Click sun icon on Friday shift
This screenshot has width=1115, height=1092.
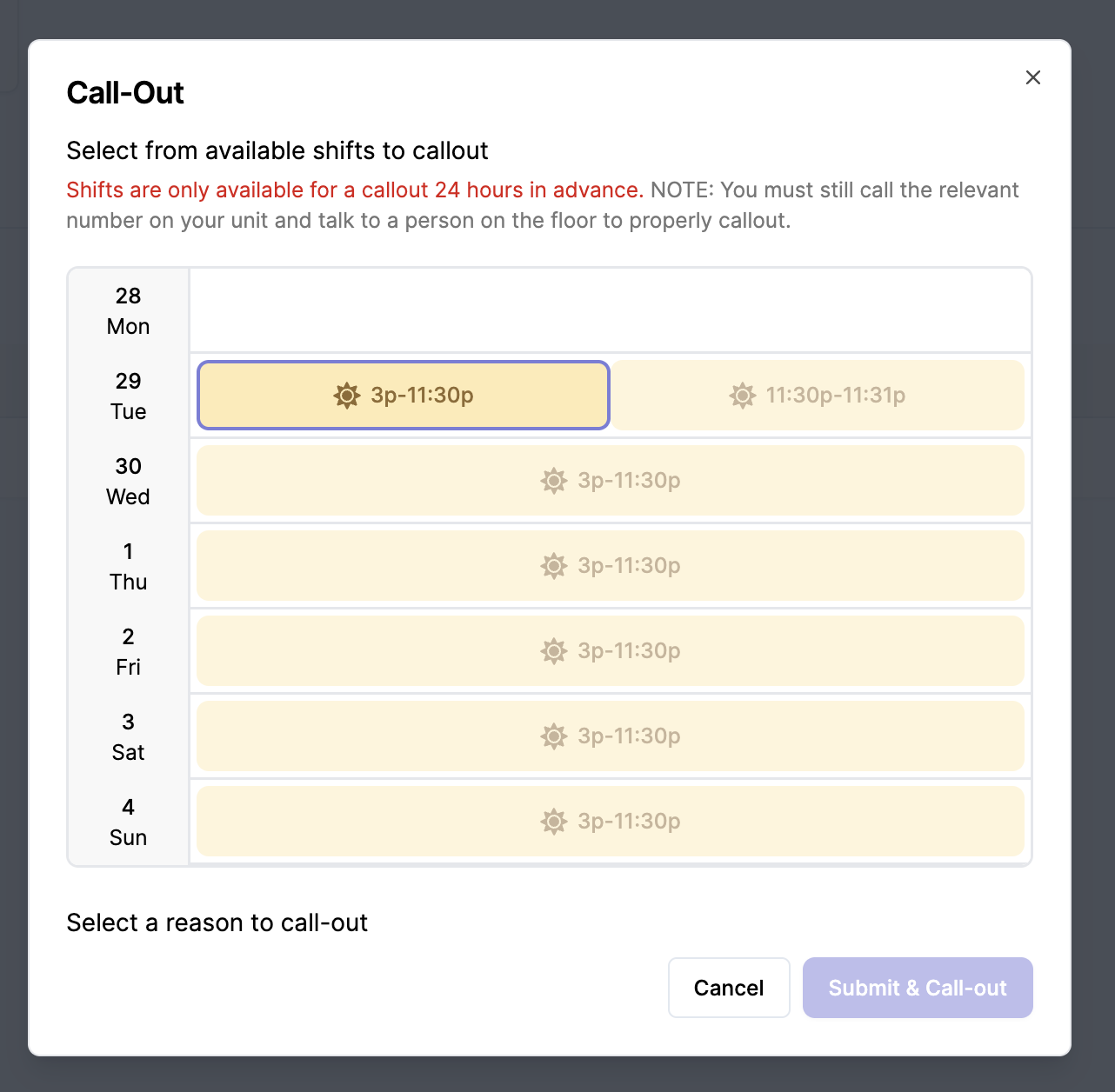[x=554, y=651]
